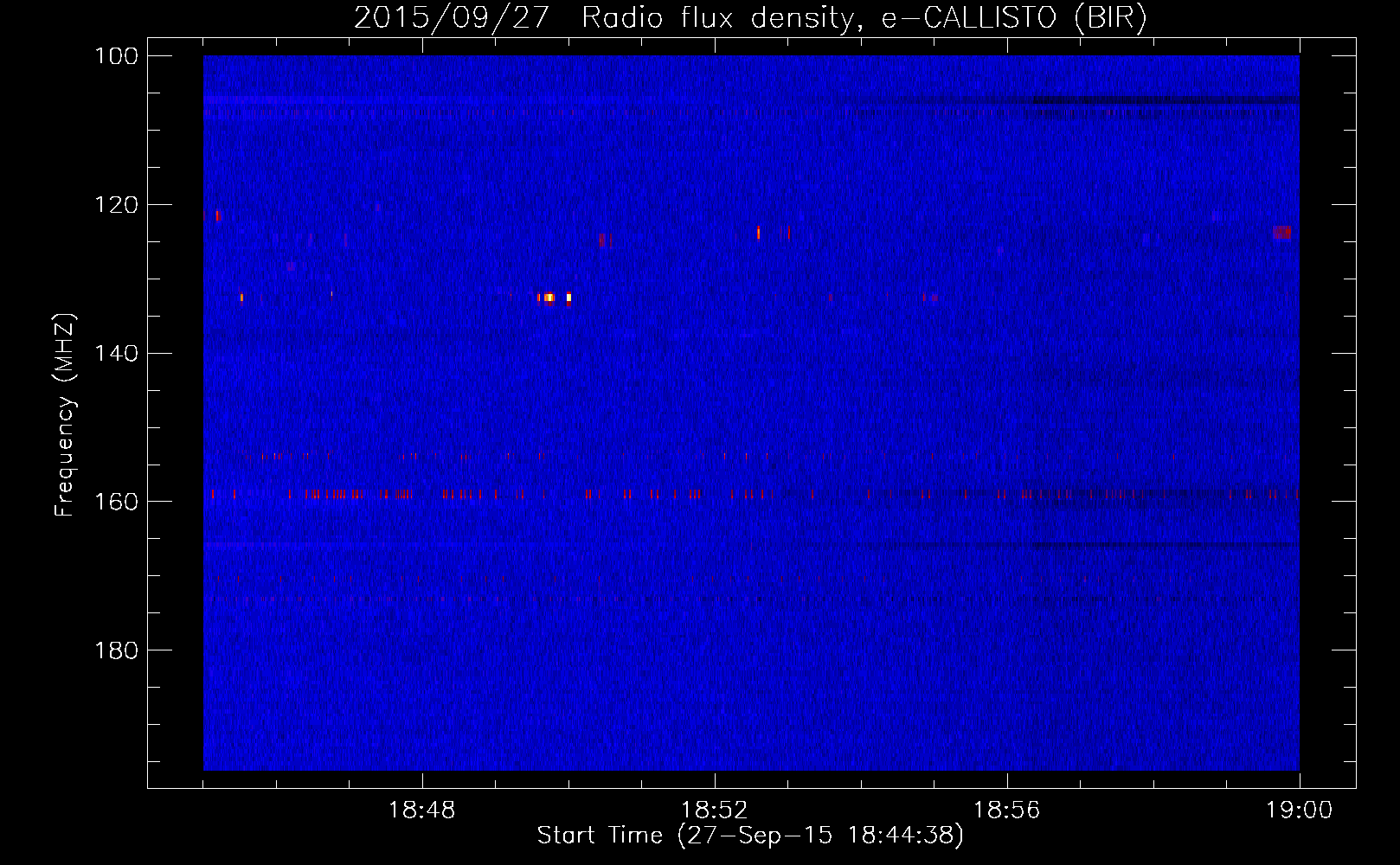Click the 100 frequency tick label
The height and width of the screenshot is (865, 1400).
(115, 56)
